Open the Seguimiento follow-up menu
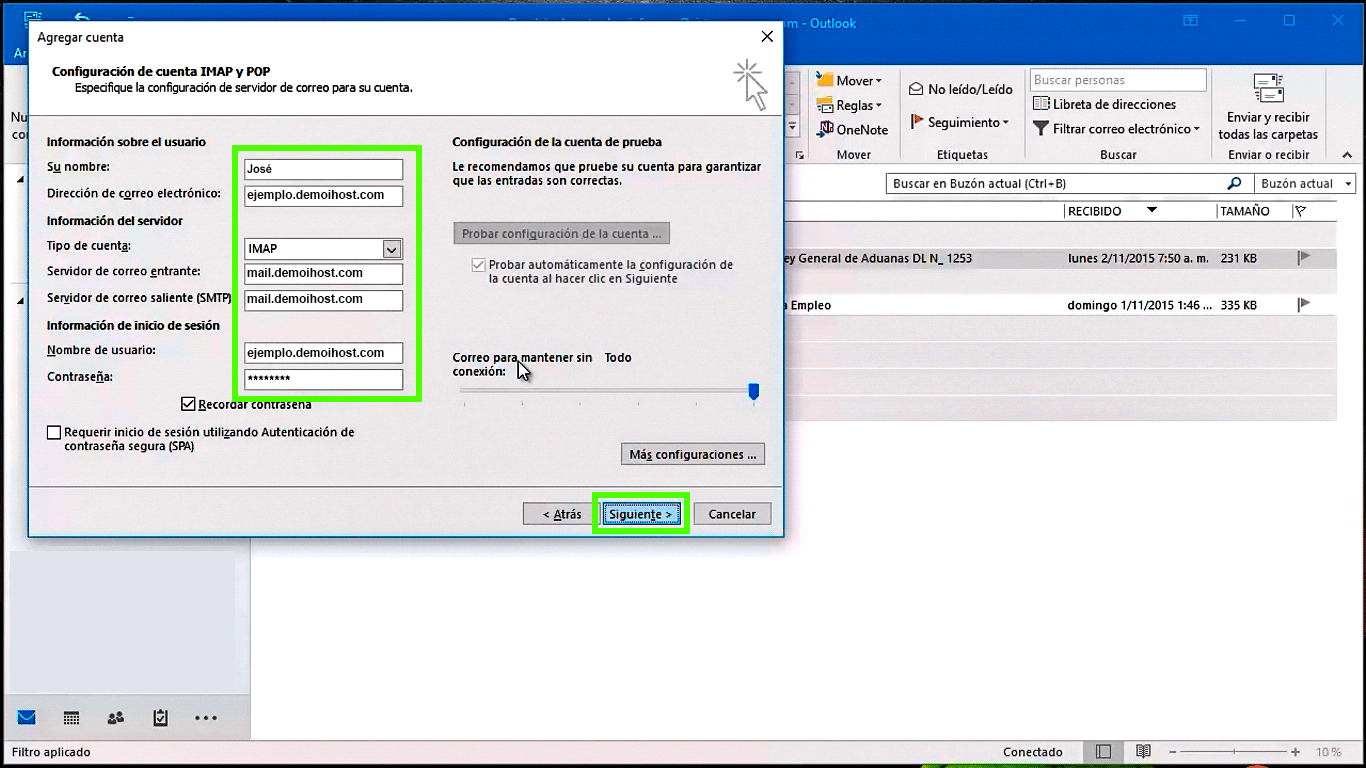 pyautogui.click(x=959, y=122)
